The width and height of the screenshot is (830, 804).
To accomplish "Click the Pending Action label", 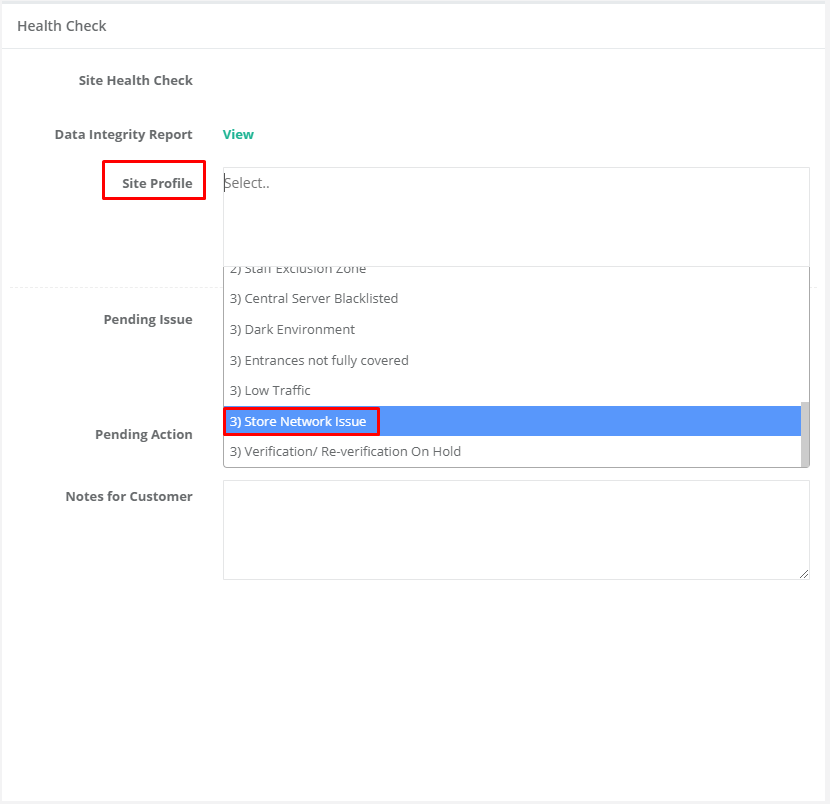I will pos(144,434).
